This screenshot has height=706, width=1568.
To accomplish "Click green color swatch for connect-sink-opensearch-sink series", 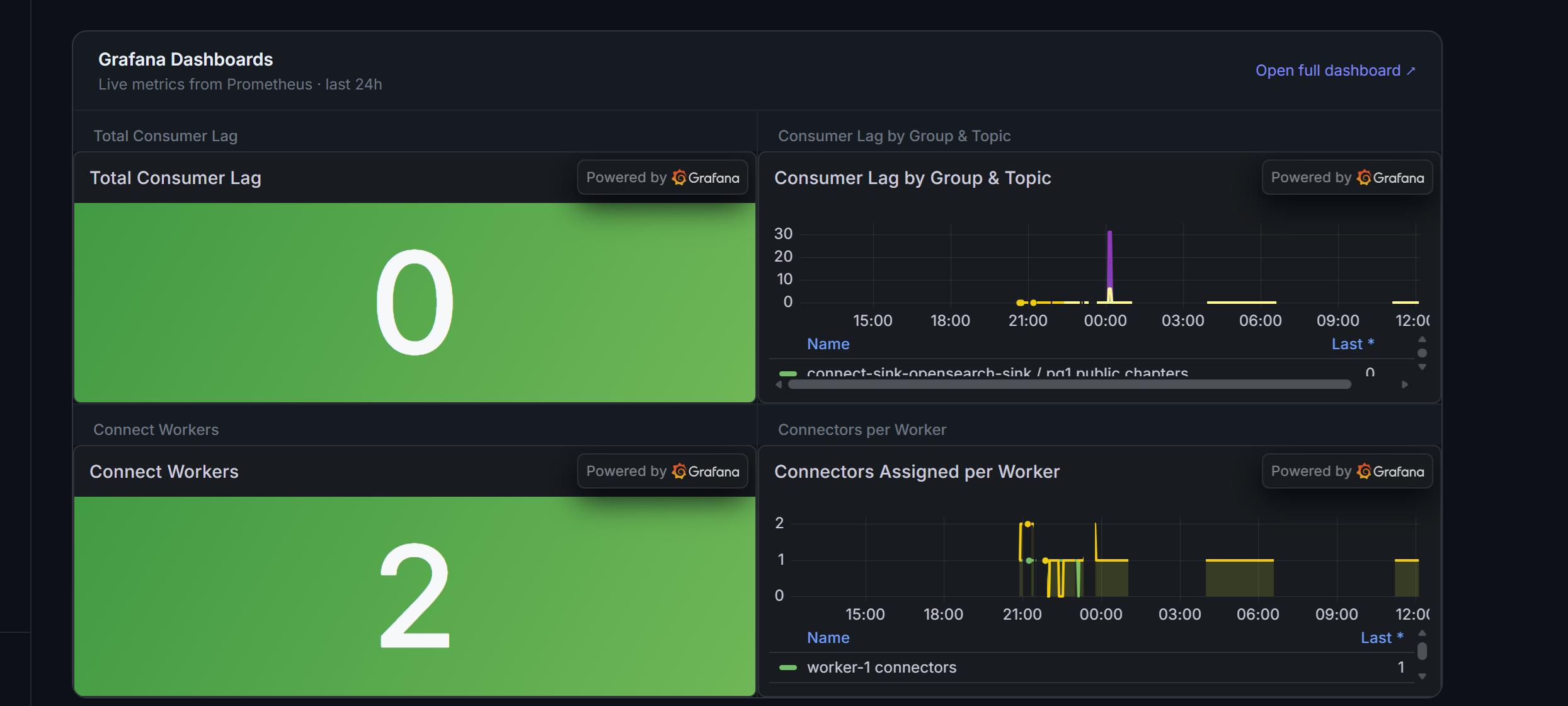I will pyautogui.click(x=787, y=374).
